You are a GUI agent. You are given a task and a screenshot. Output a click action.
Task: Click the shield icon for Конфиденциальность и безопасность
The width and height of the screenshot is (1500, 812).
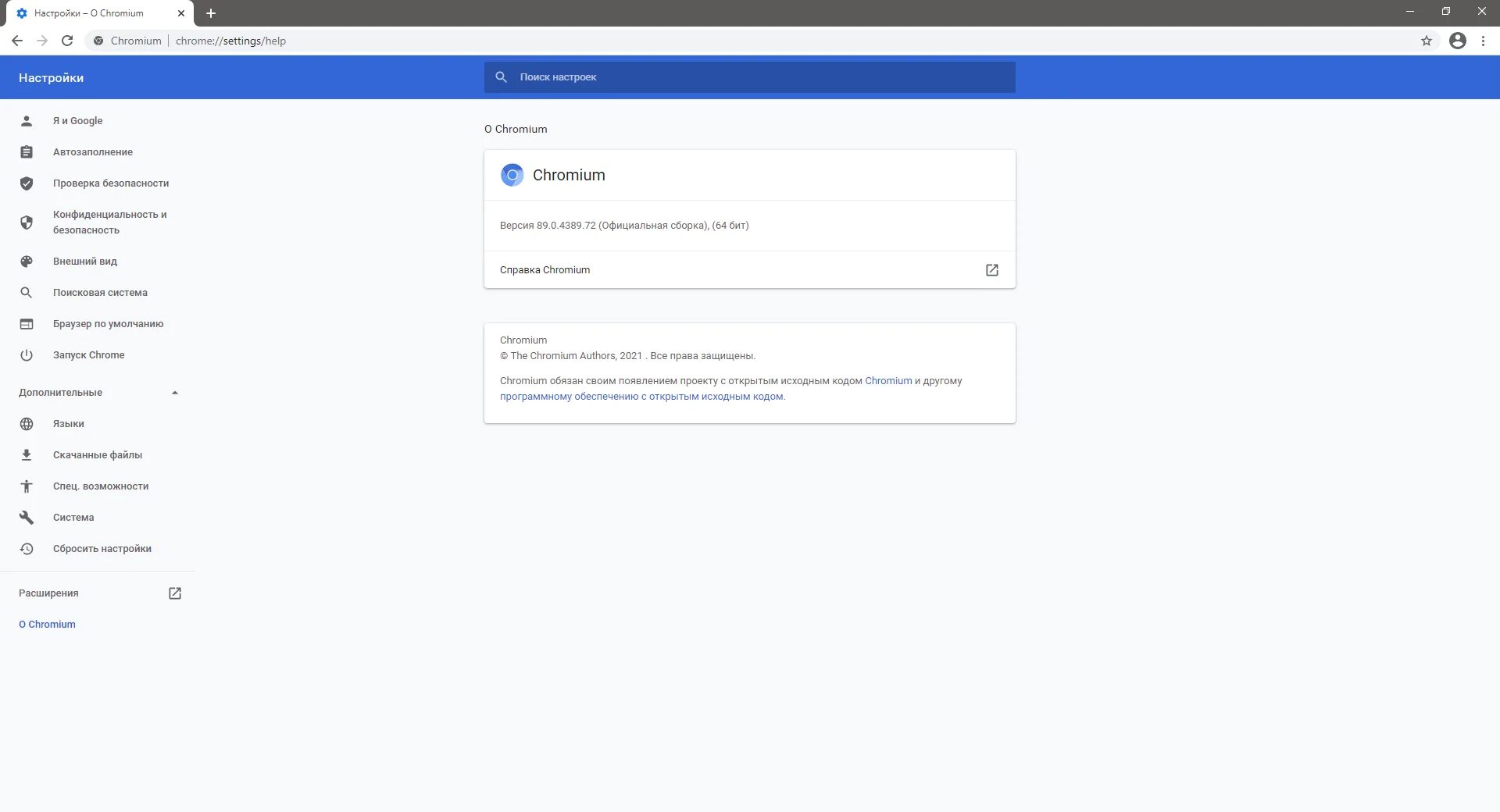point(27,222)
